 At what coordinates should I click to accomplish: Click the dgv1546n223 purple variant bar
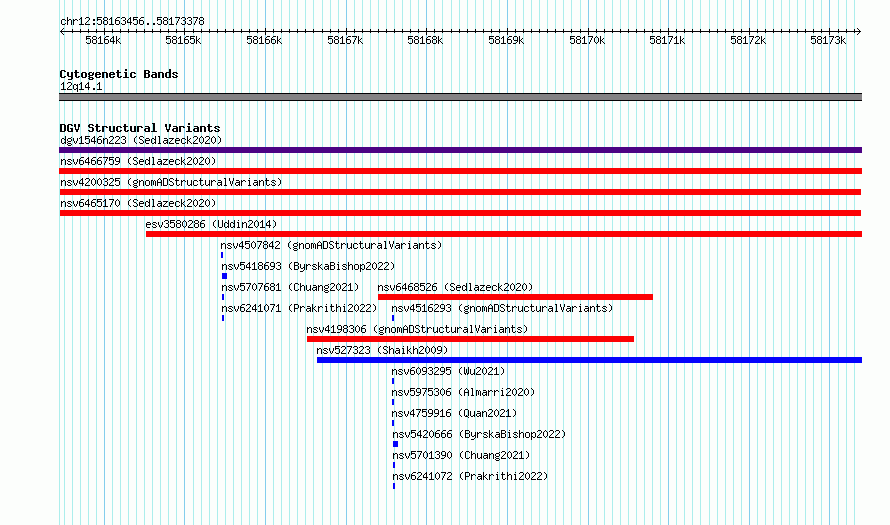460,150
